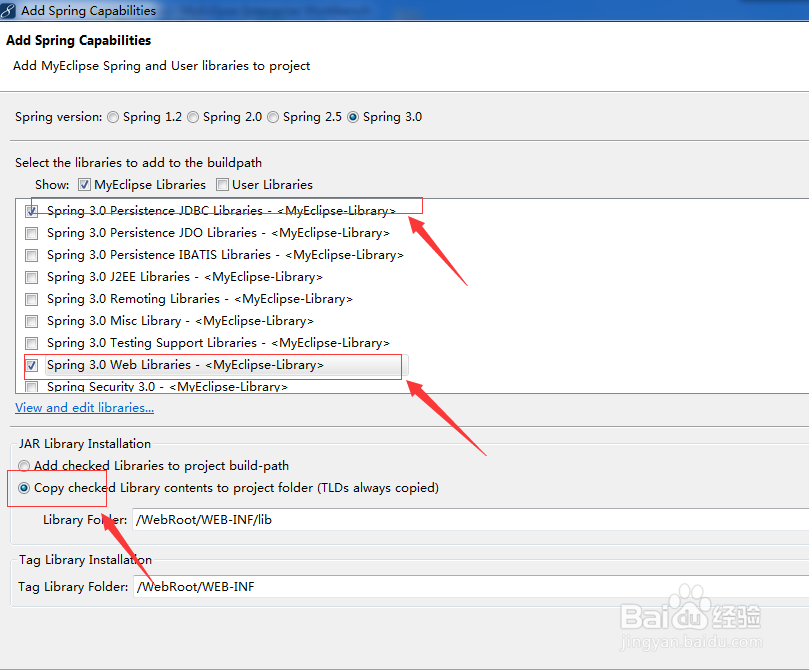This screenshot has width=809, height=670.
Task: Select the Spring 3.0 J2EE Libraries row text
Action: click(185, 277)
